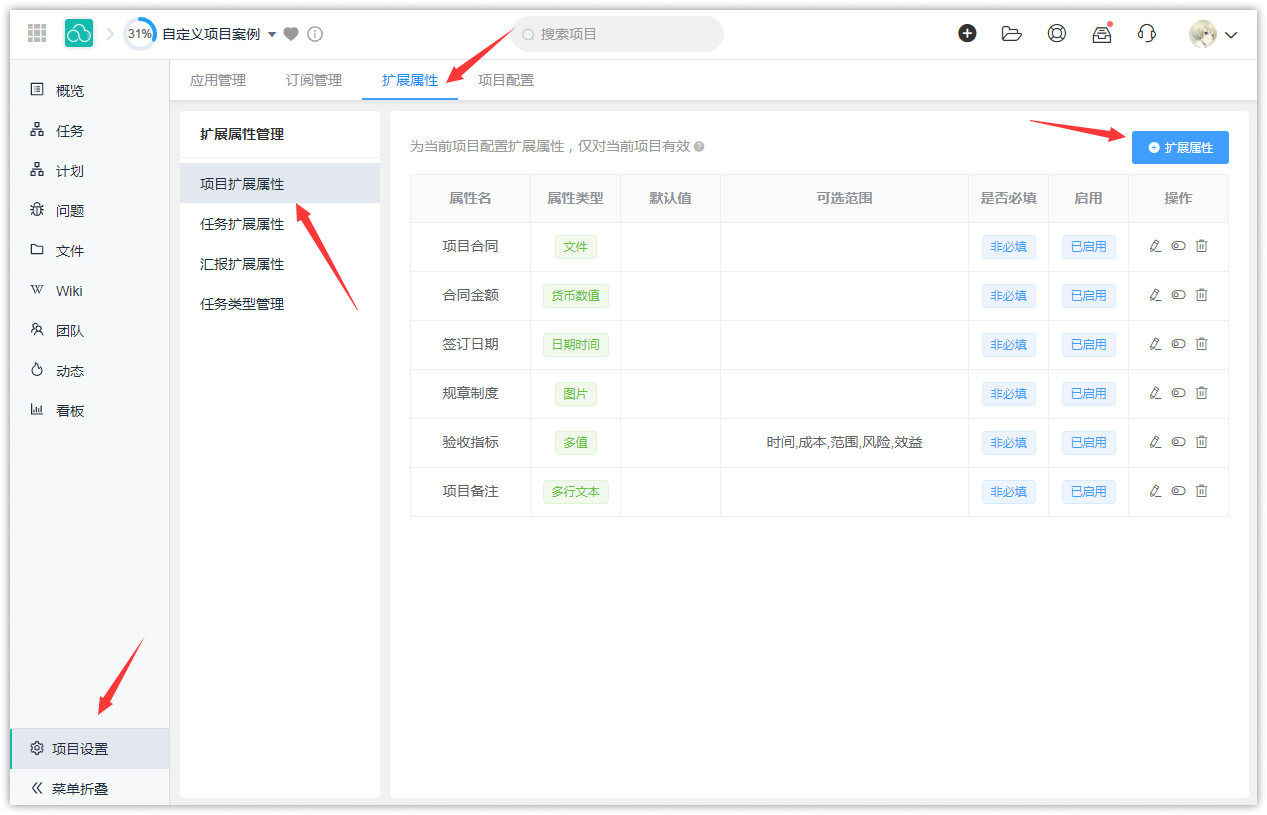Open the inbox notifications icon

(x=1102, y=33)
